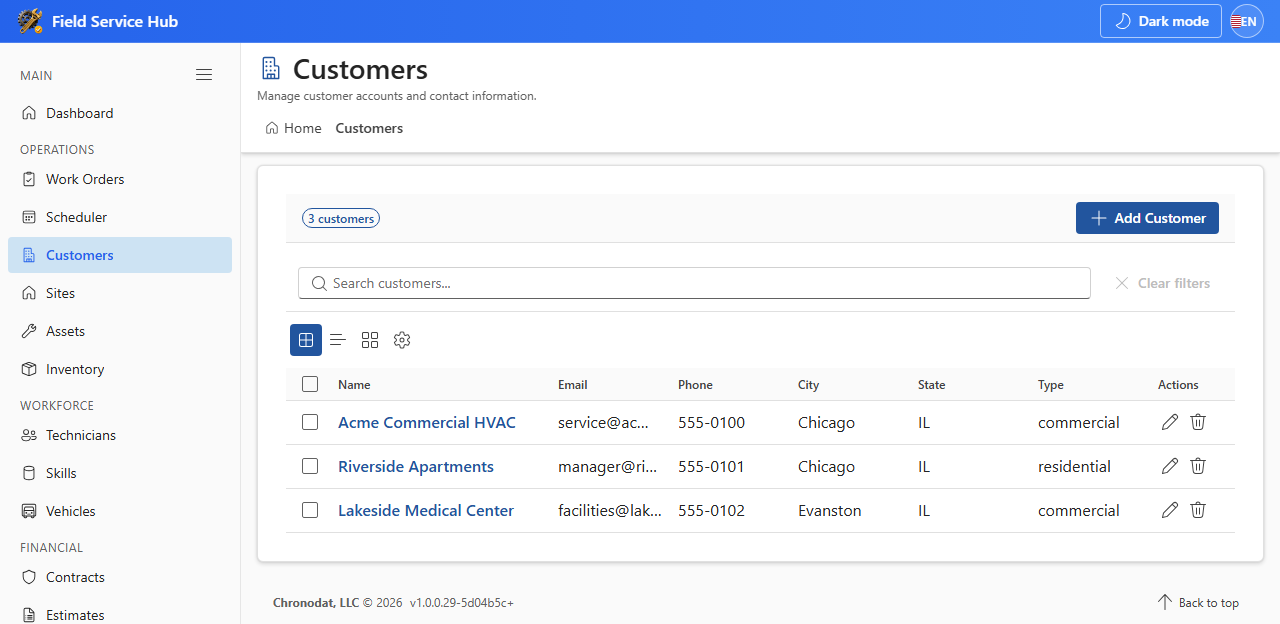Click the Inventory box icon
Image resolution: width=1280 pixels, height=624 pixels.
29,369
